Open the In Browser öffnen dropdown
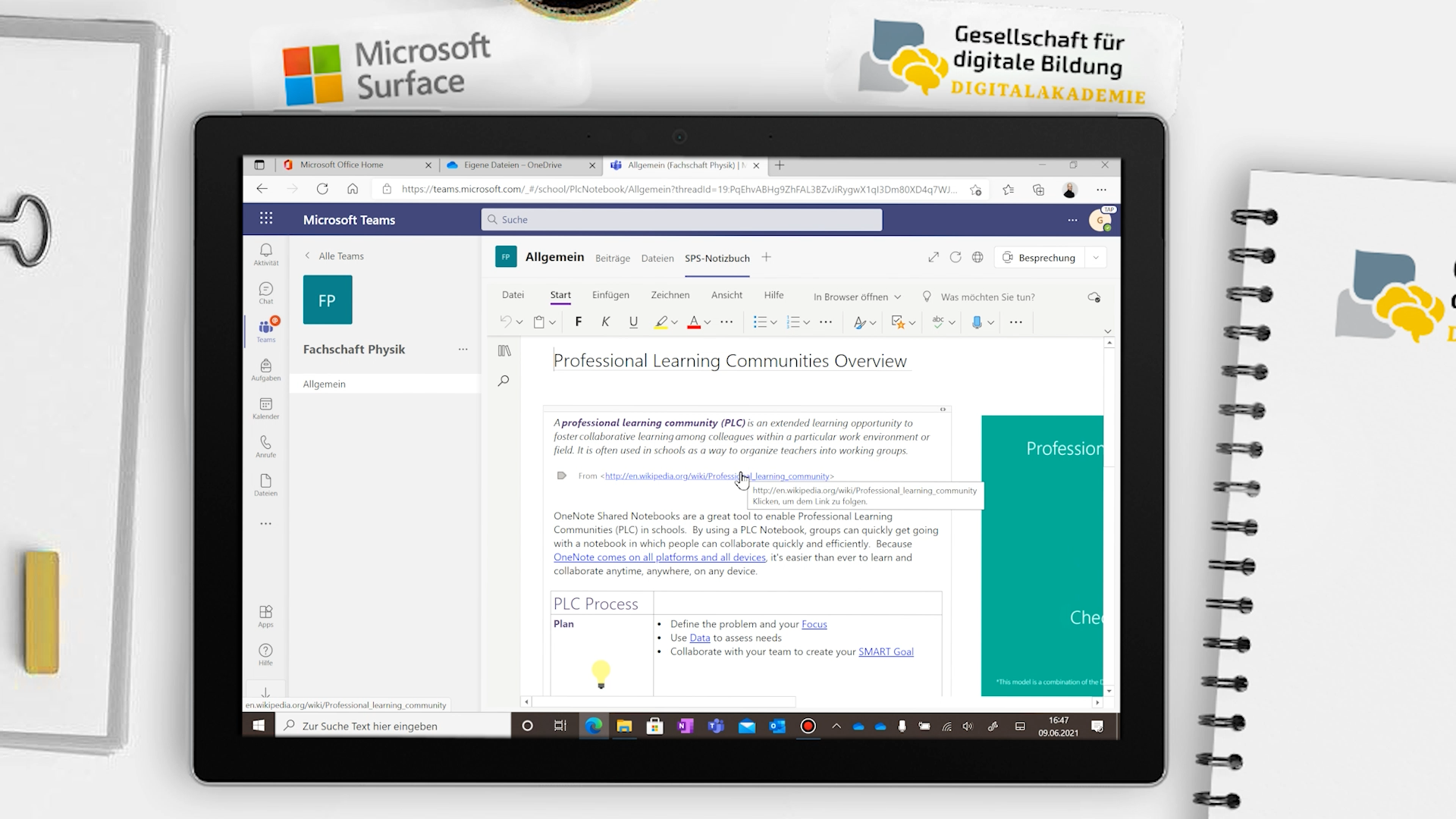 click(857, 297)
